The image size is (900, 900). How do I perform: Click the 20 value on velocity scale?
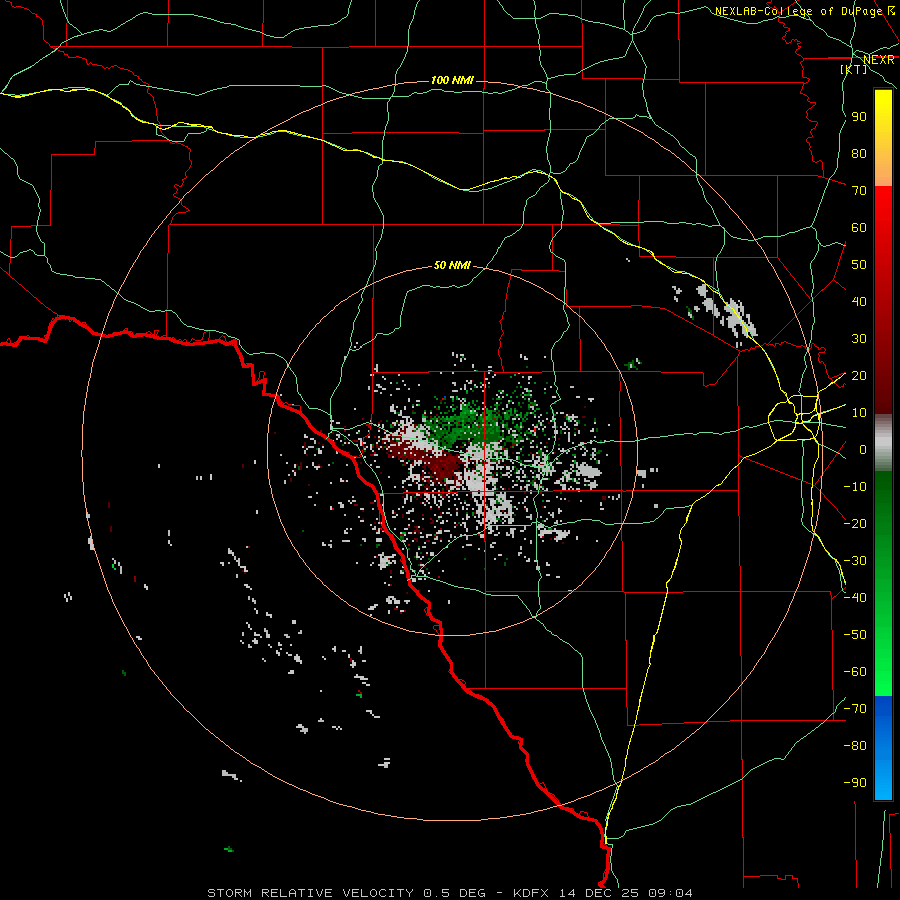point(859,375)
